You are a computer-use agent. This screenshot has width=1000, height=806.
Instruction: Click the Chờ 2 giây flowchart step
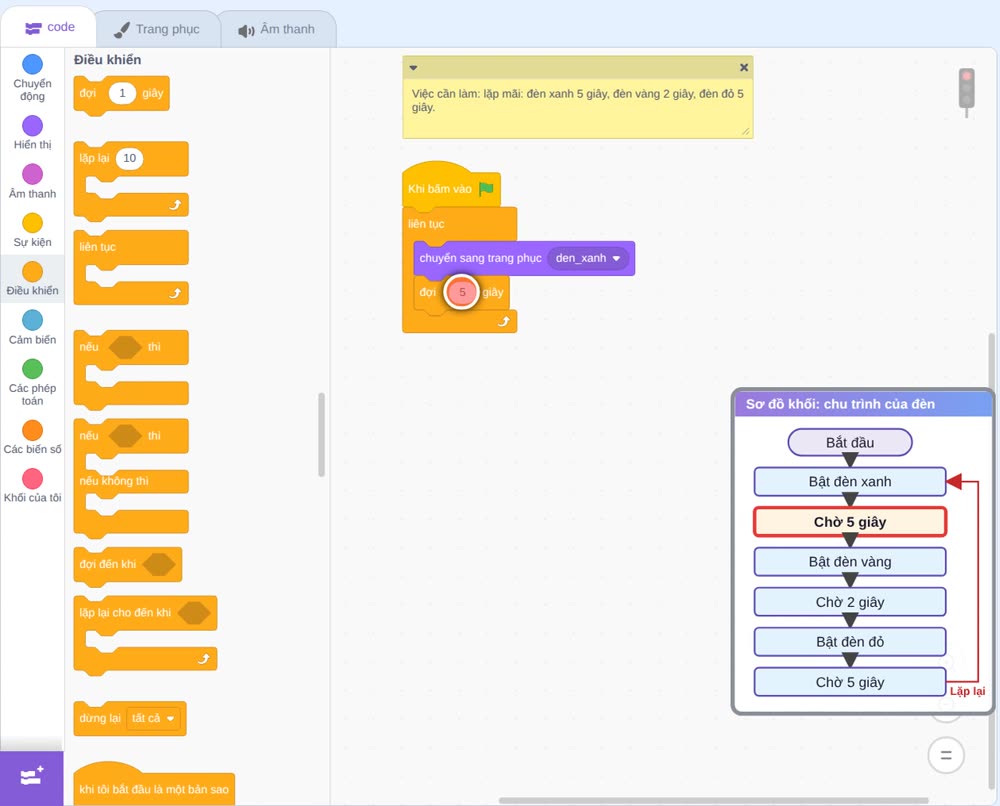point(849,602)
